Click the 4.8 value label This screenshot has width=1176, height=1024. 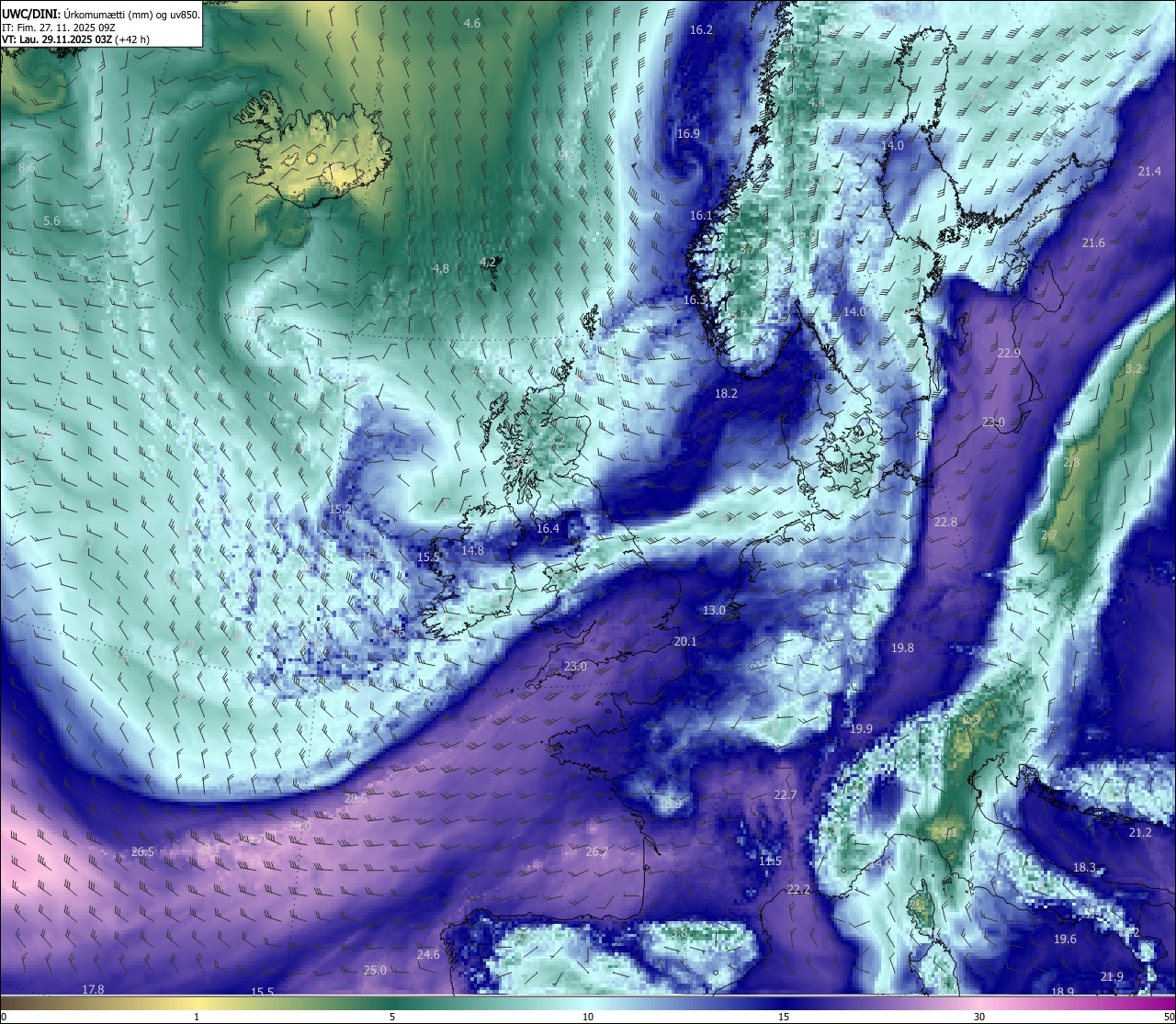click(x=441, y=268)
